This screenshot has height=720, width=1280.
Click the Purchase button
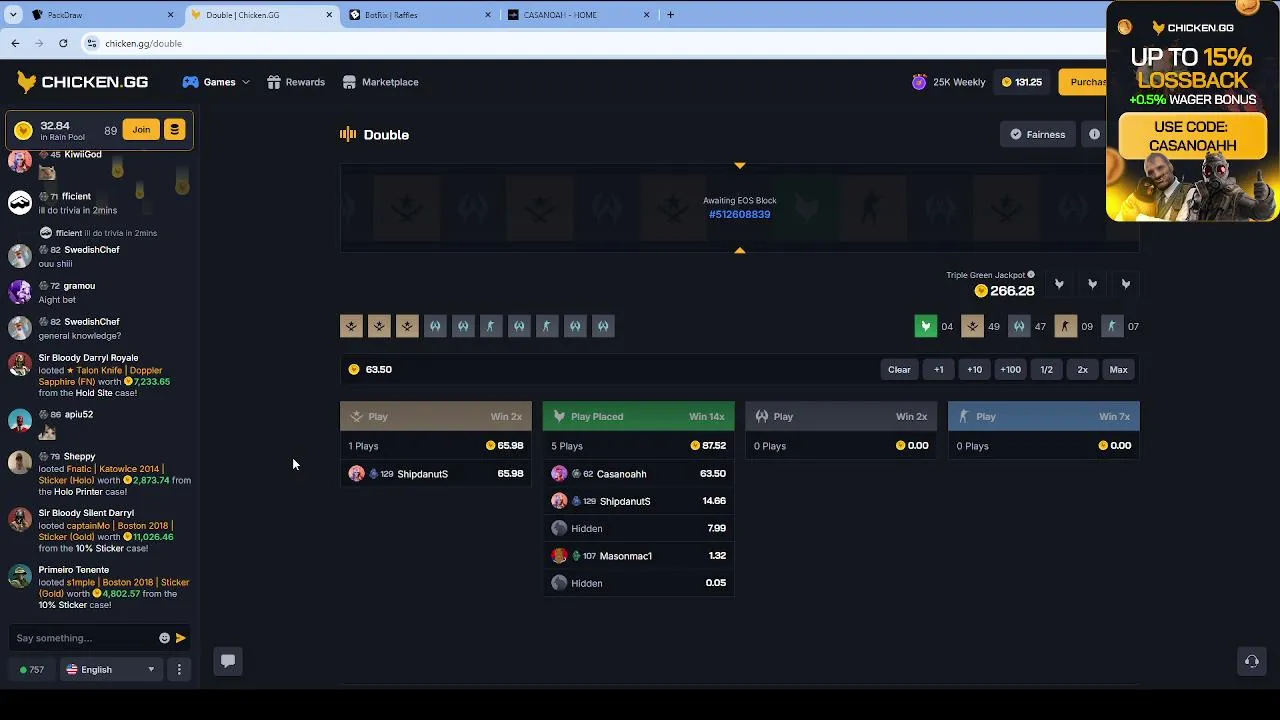click(1084, 82)
